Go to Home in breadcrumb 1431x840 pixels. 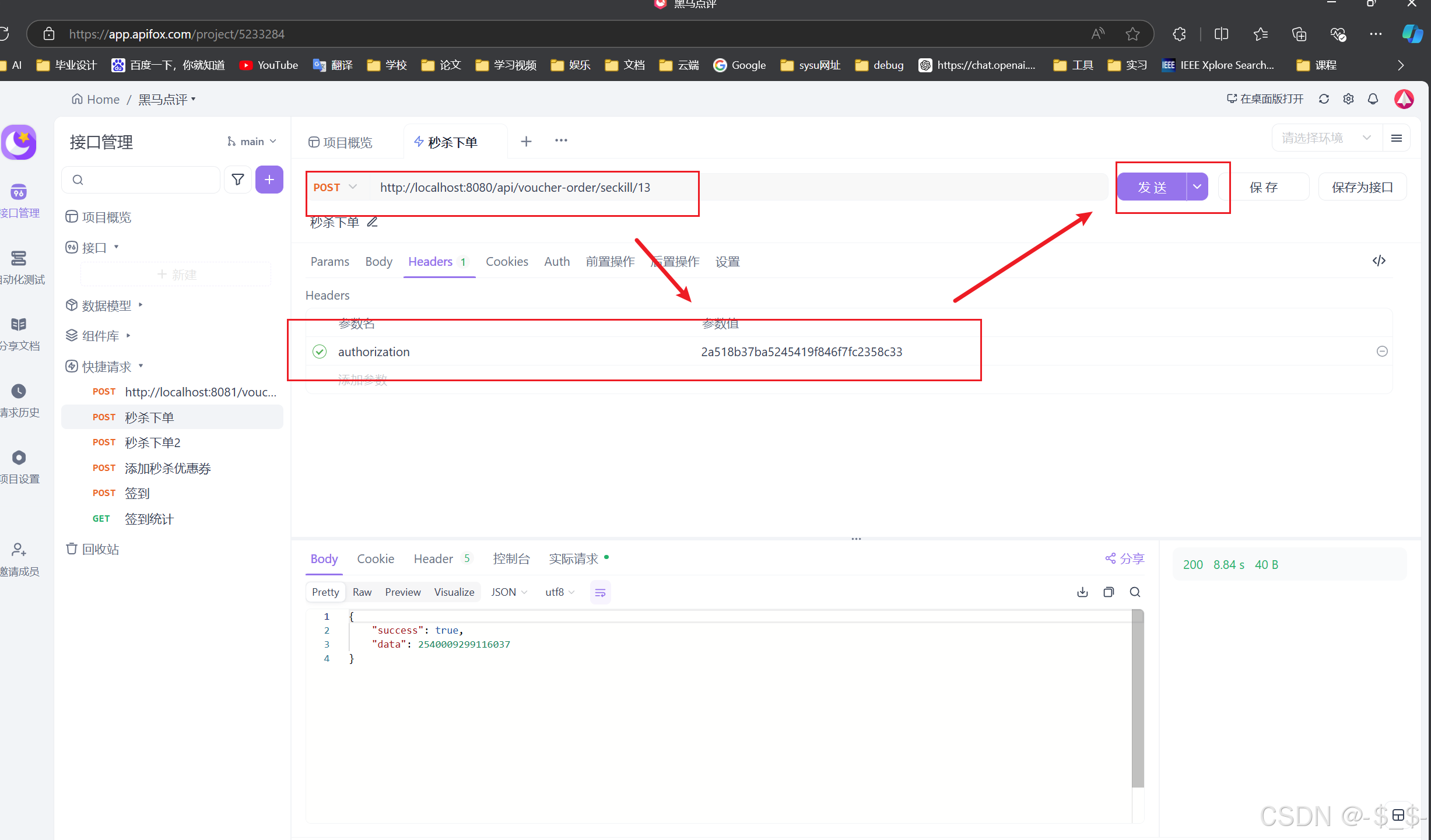click(x=96, y=100)
